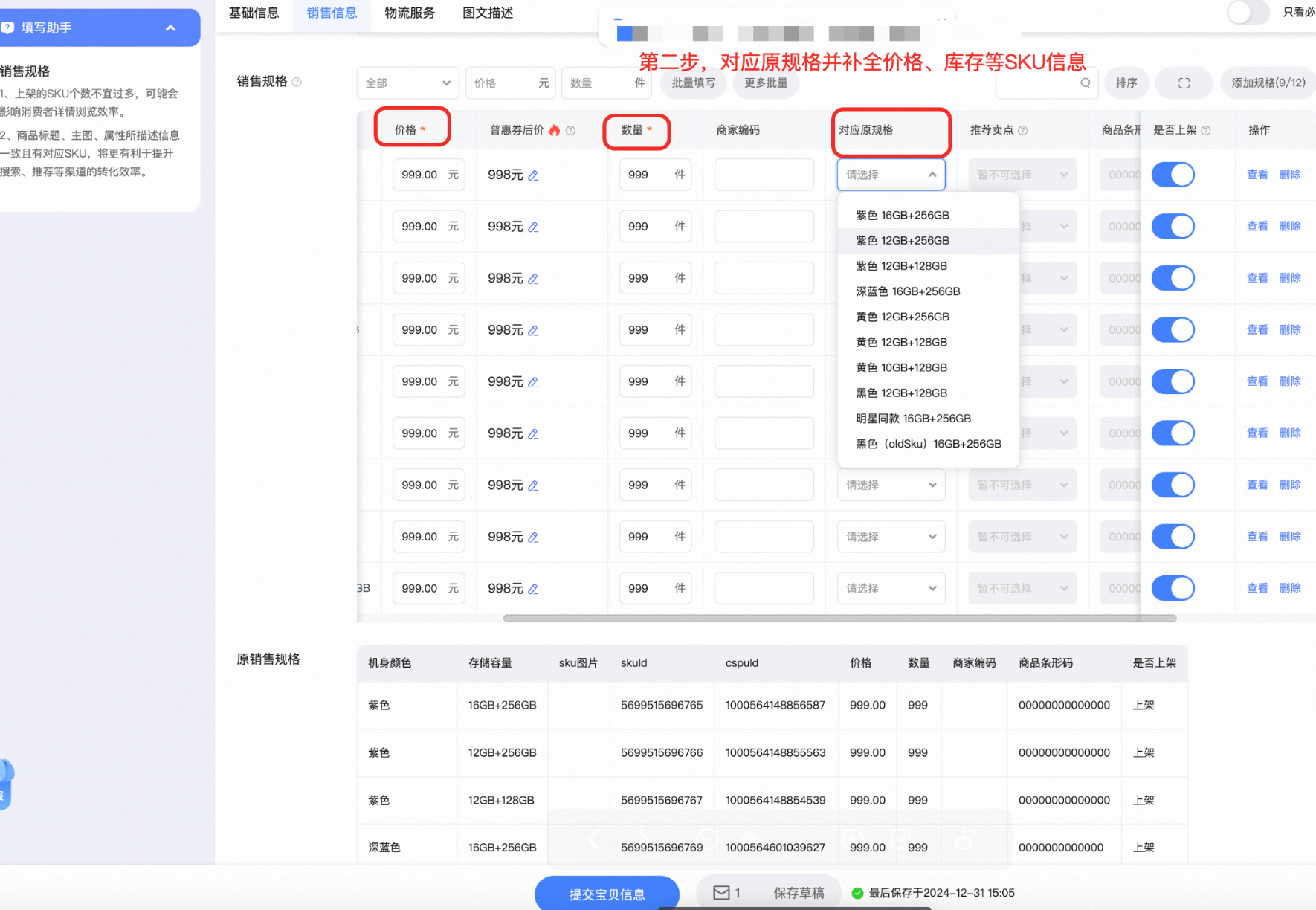Focus the batch 价格 input field
Image resolution: width=1316 pixels, height=910 pixels.
click(510, 83)
